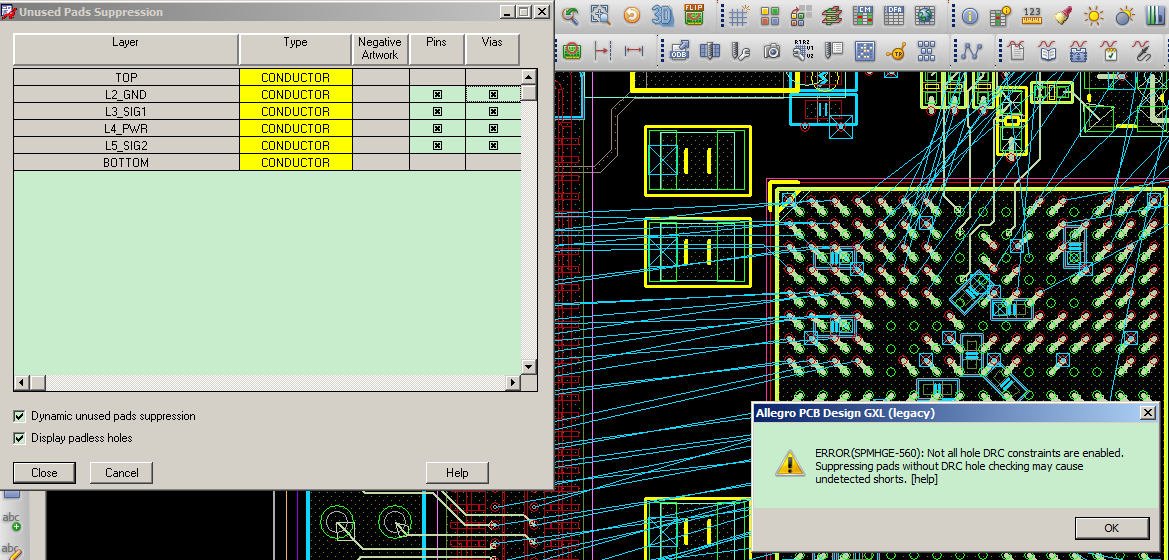This screenshot has height=560, width=1169.
Task: Select the 123 ruler measure tool
Action: tap(1032, 16)
